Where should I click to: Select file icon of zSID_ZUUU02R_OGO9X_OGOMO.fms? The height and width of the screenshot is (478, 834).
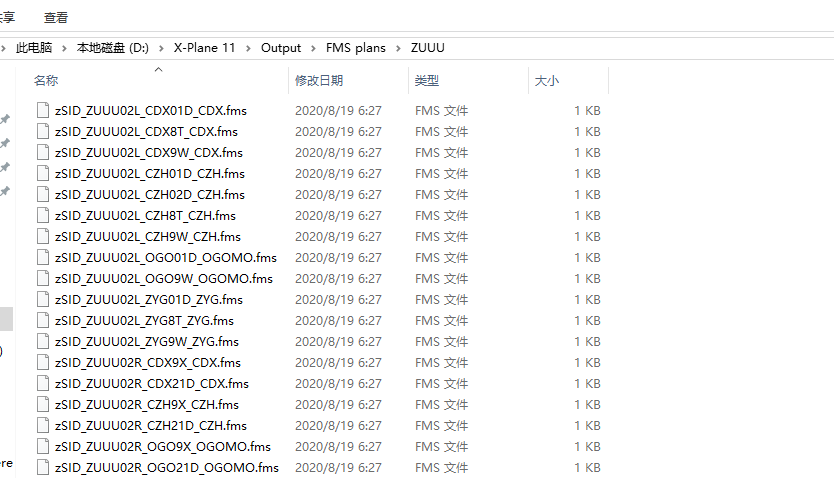(x=43, y=446)
